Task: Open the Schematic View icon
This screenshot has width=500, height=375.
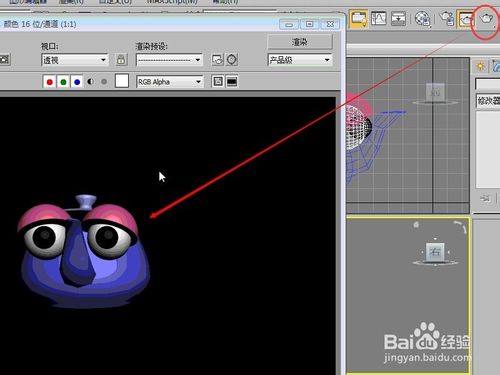Action: pyautogui.click(x=398, y=19)
